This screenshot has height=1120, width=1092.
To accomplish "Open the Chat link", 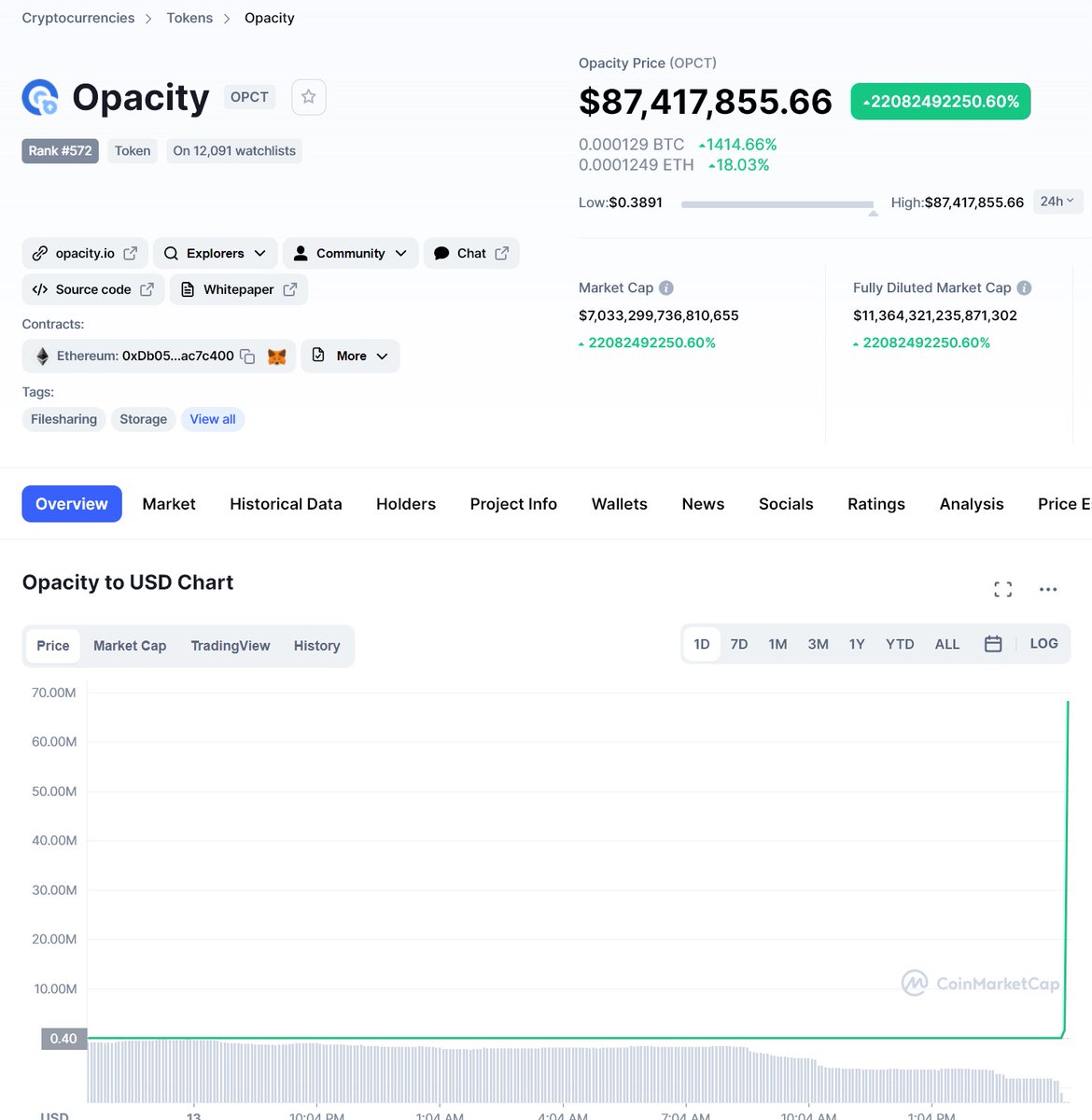I will click(x=471, y=253).
